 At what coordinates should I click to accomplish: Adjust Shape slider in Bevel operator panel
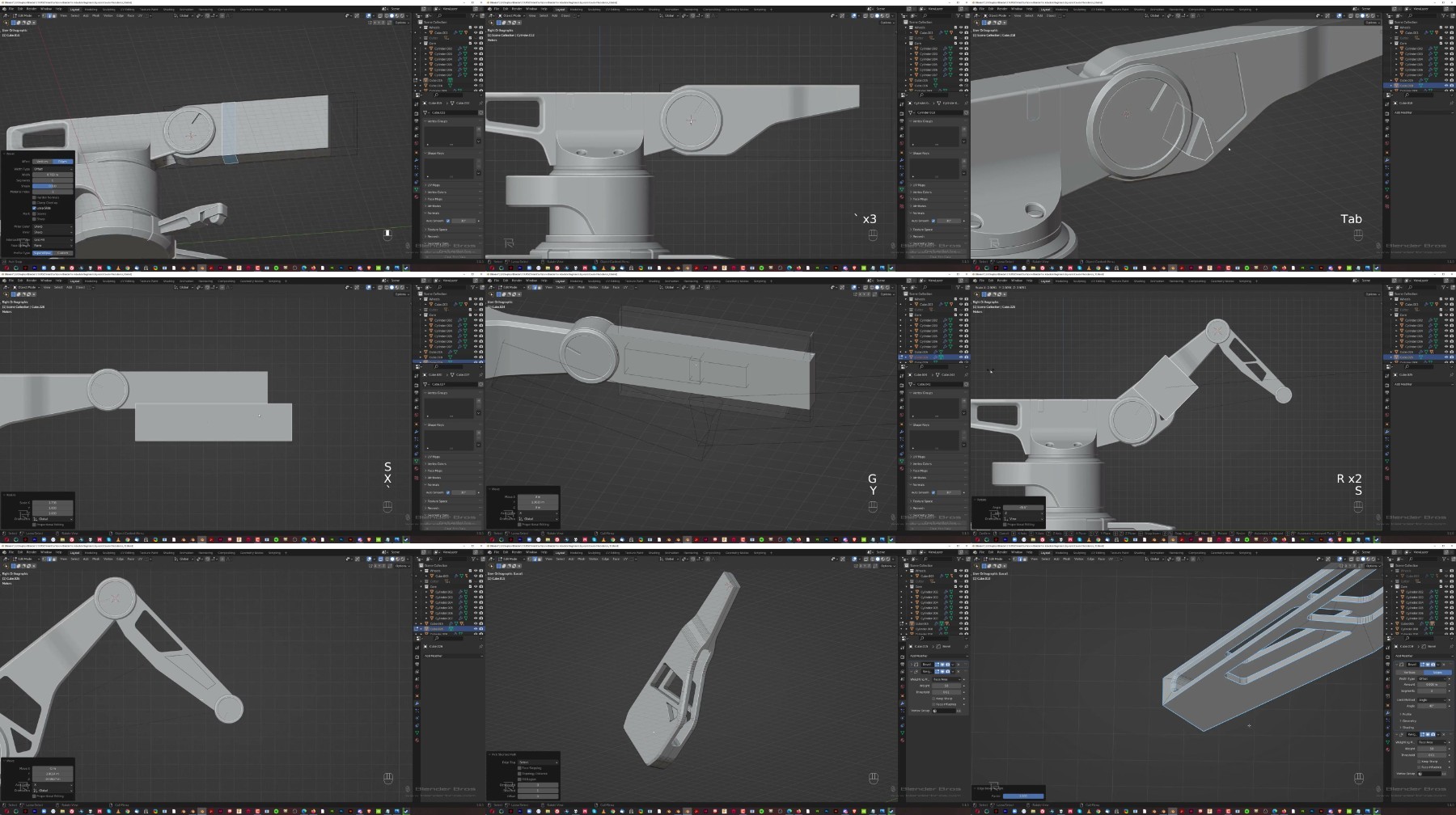[53, 186]
